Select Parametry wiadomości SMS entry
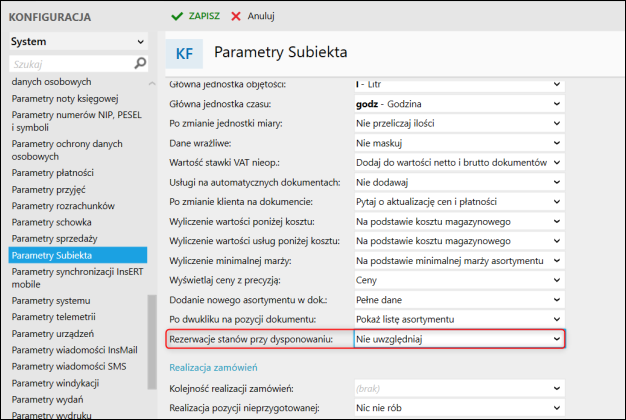Image resolution: width=626 pixels, height=420 pixels. pyautogui.click(x=69, y=367)
